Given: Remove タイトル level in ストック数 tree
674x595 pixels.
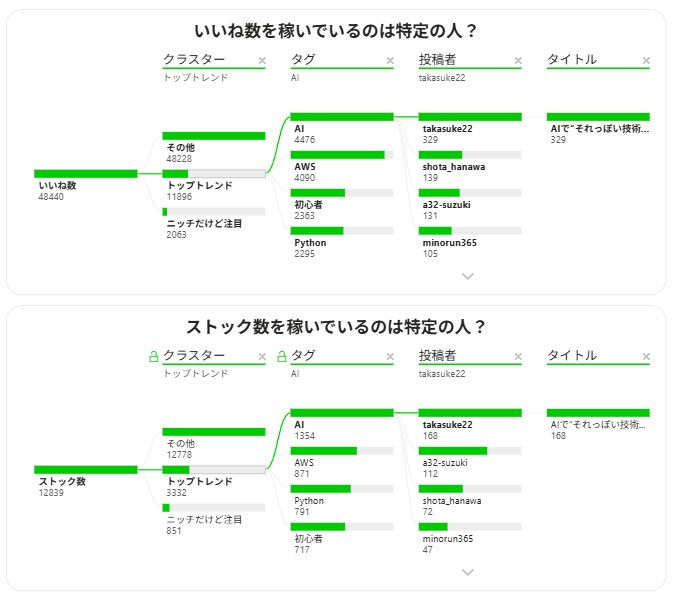Looking at the screenshot, I should coord(646,357).
